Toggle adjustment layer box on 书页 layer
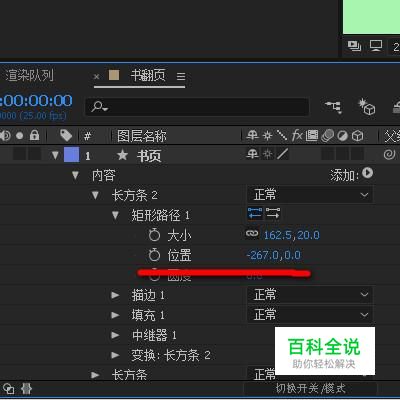The width and height of the screenshot is (400, 400). click(x=342, y=154)
